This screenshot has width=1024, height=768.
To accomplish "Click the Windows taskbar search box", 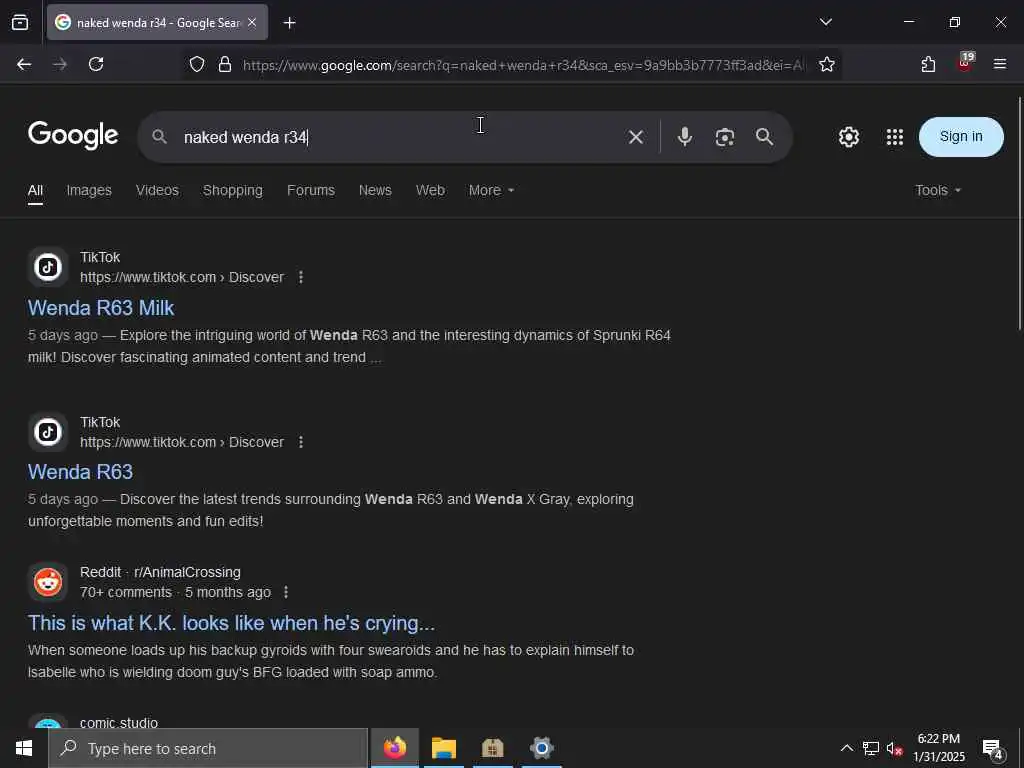I will tap(208, 748).
